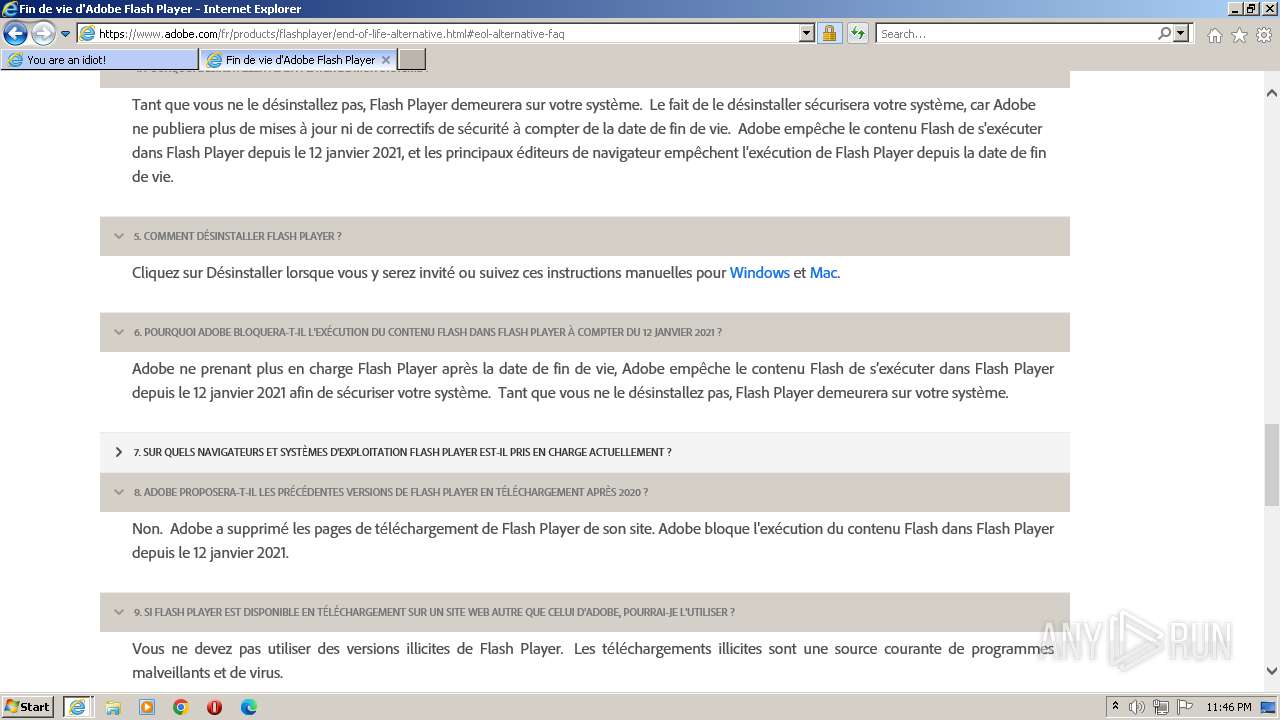Screen dimensions: 1280x720
Task: Open the network tray icon
Action: (1161, 707)
